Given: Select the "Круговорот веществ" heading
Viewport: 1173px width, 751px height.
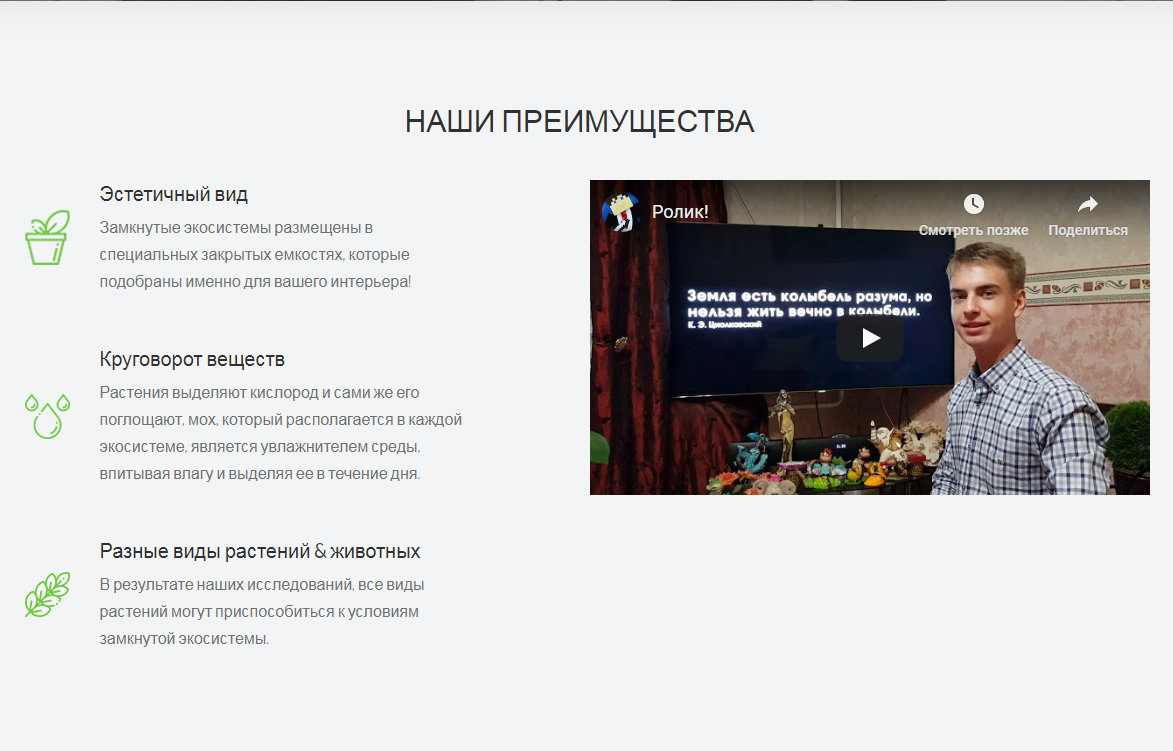Looking at the screenshot, I should point(192,360).
